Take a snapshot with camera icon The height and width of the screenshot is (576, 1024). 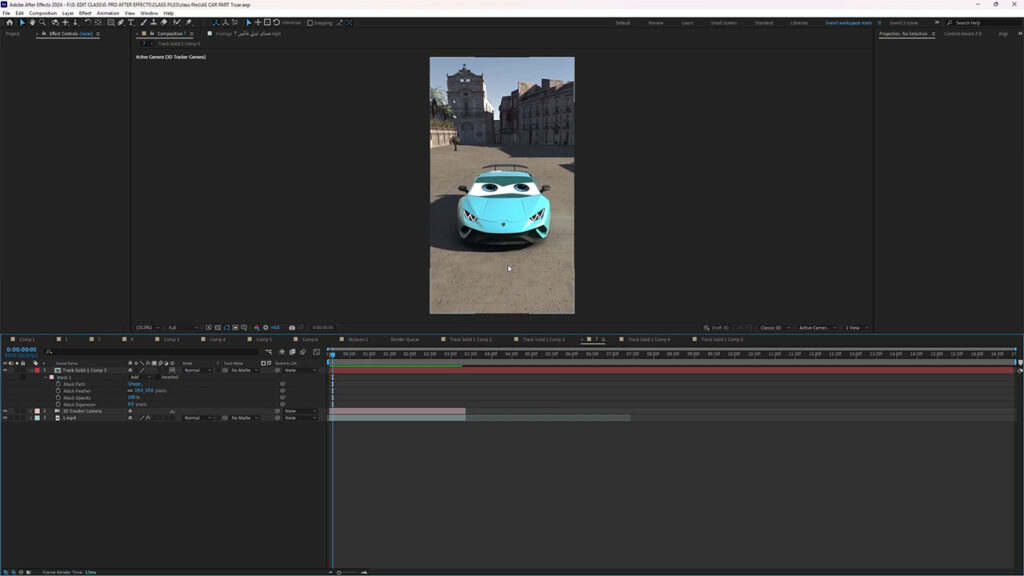tap(292, 327)
